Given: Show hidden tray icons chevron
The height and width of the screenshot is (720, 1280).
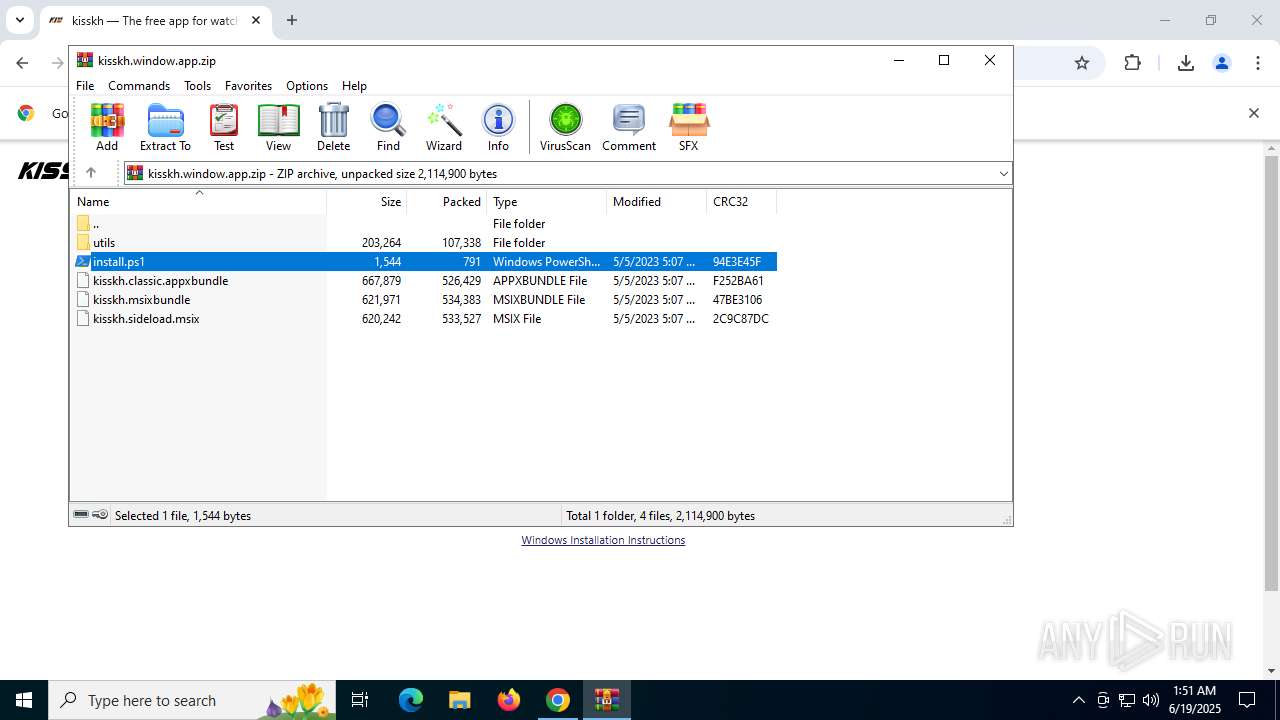Looking at the screenshot, I should (x=1078, y=700).
